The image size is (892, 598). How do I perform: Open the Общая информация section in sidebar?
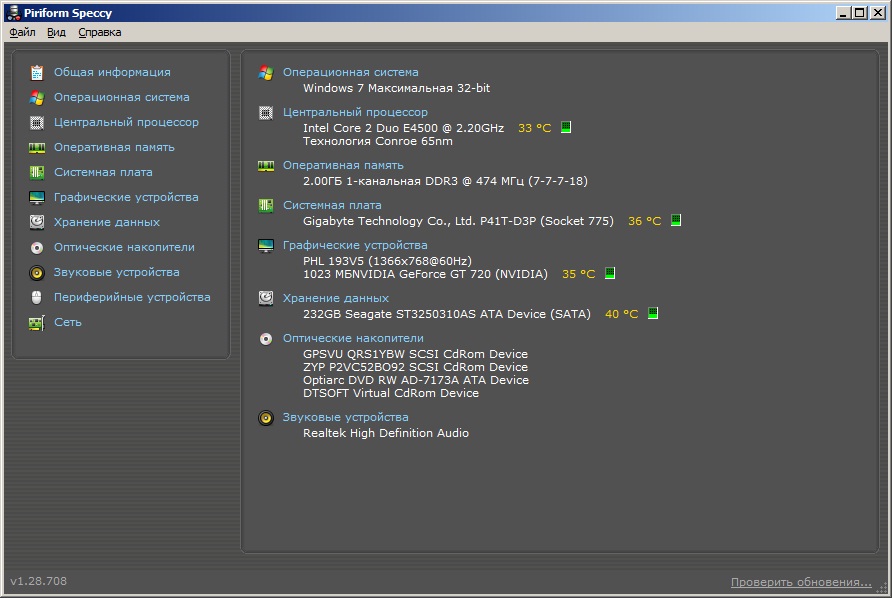point(112,72)
